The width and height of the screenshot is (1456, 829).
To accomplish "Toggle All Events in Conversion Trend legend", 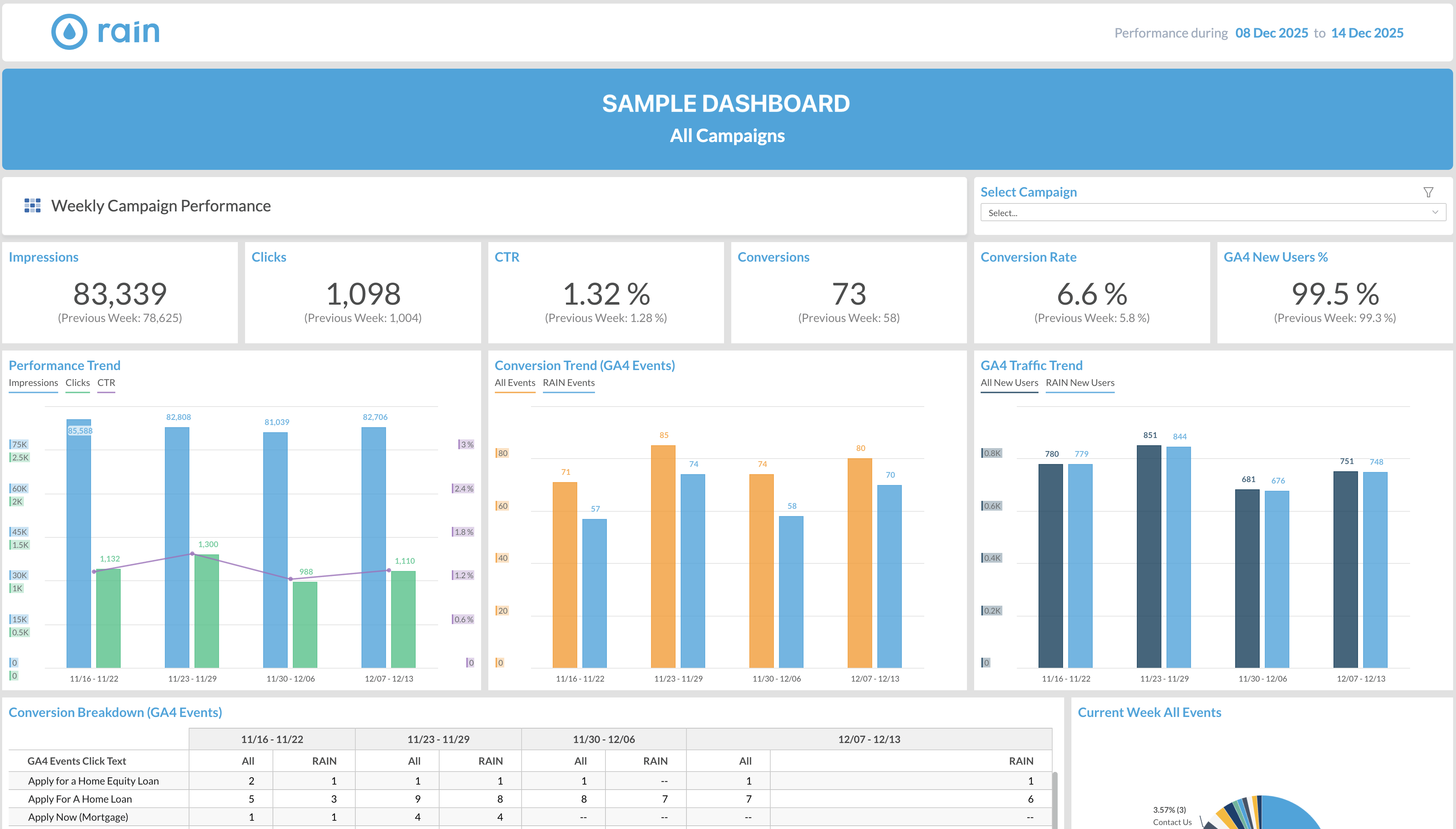I will pyautogui.click(x=515, y=383).
